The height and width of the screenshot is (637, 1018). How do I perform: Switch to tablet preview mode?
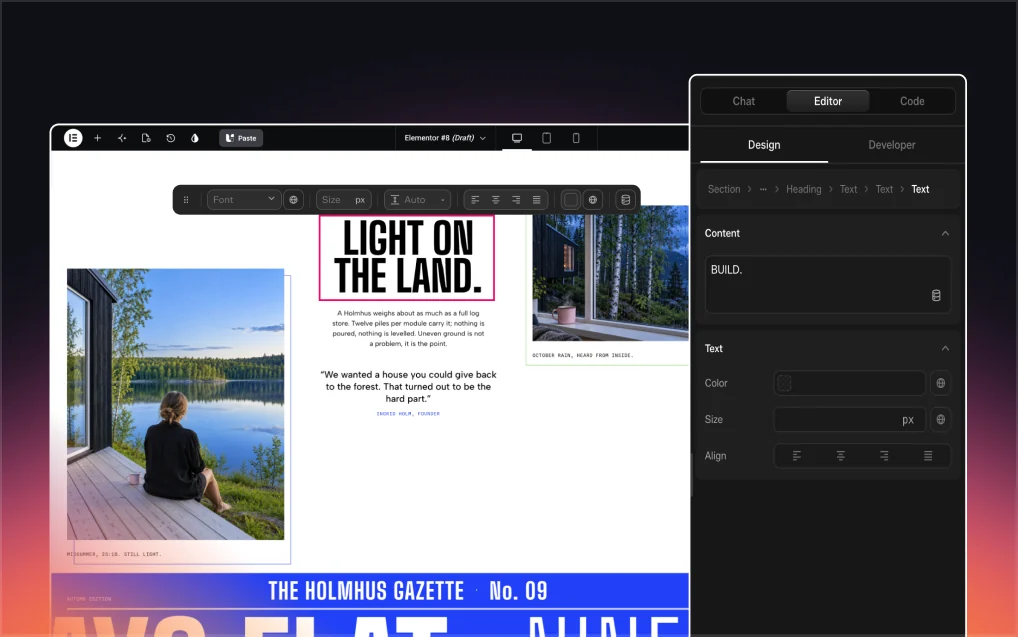tap(547, 138)
